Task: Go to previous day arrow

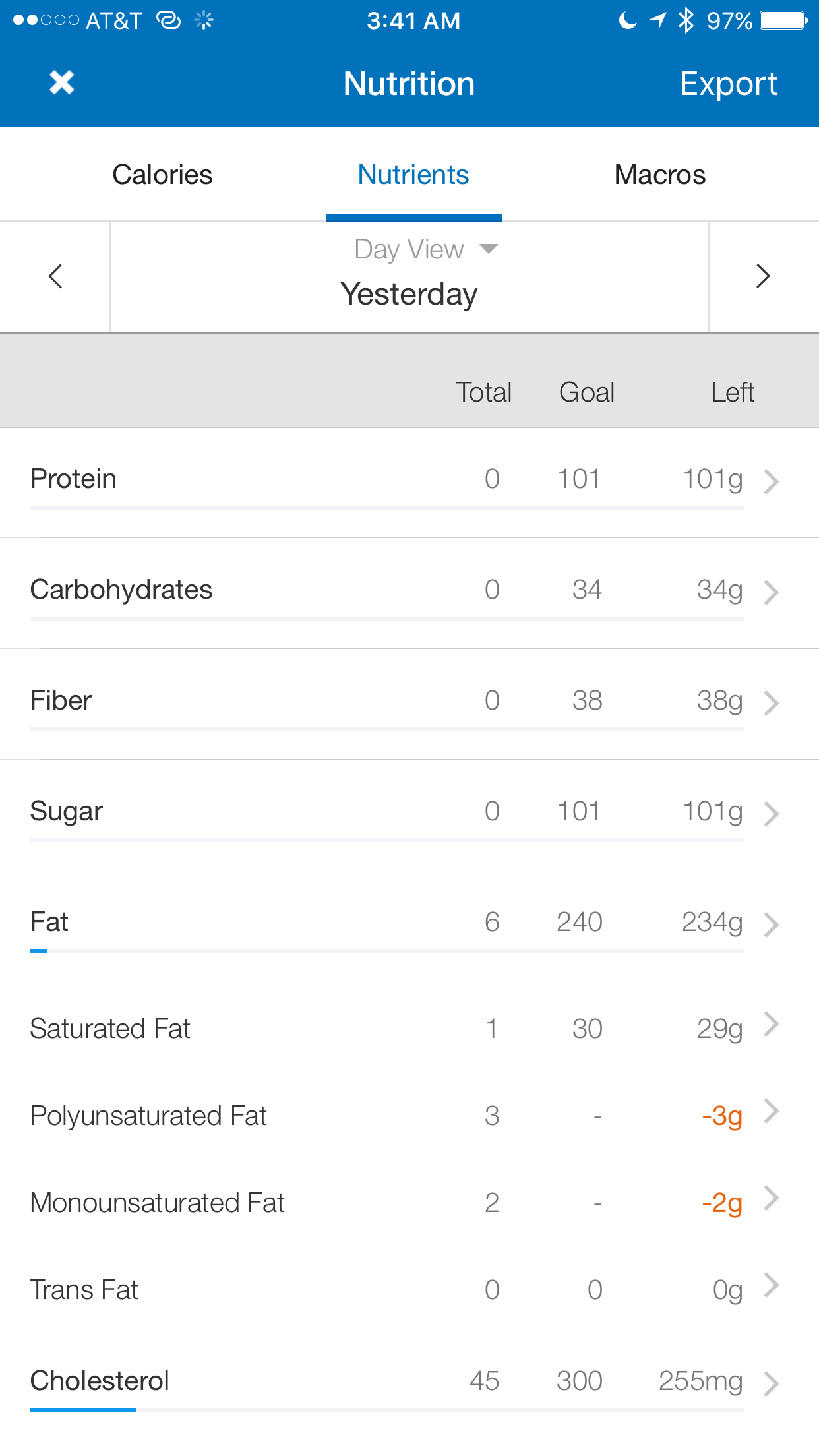Action: 55,276
